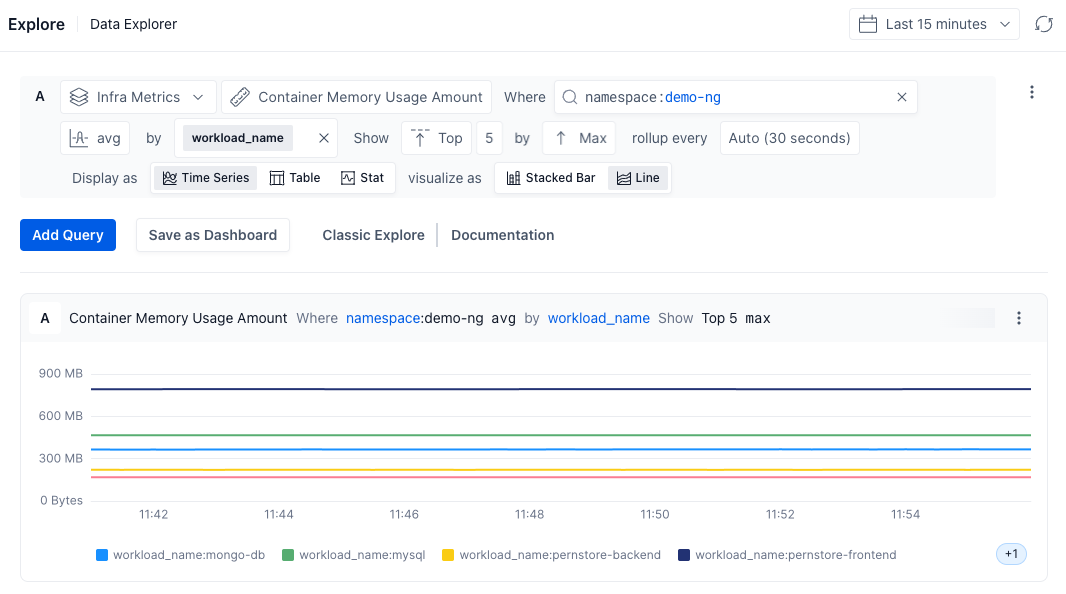The height and width of the screenshot is (594, 1066).
Task: Switch display to Time Series
Action: 205,178
